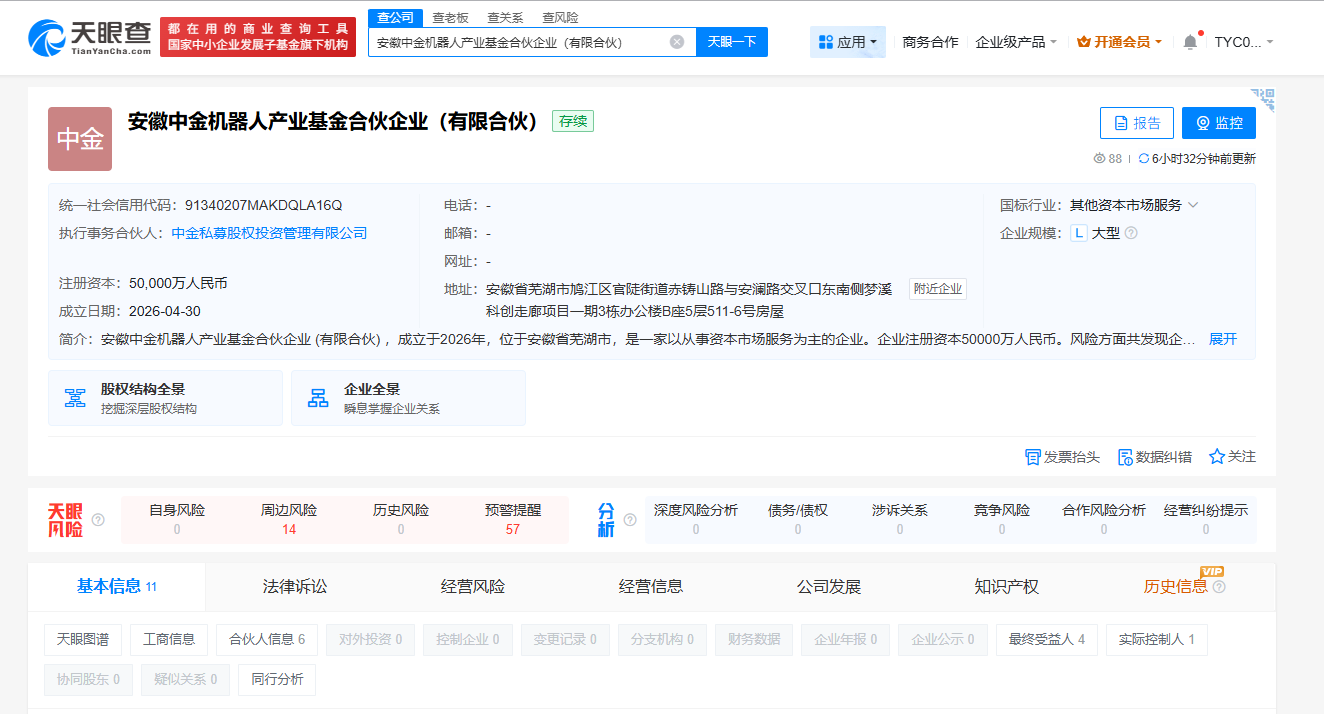Click the 最终受益人 4 button
The width and height of the screenshot is (1324, 714).
click(x=1047, y=640)
